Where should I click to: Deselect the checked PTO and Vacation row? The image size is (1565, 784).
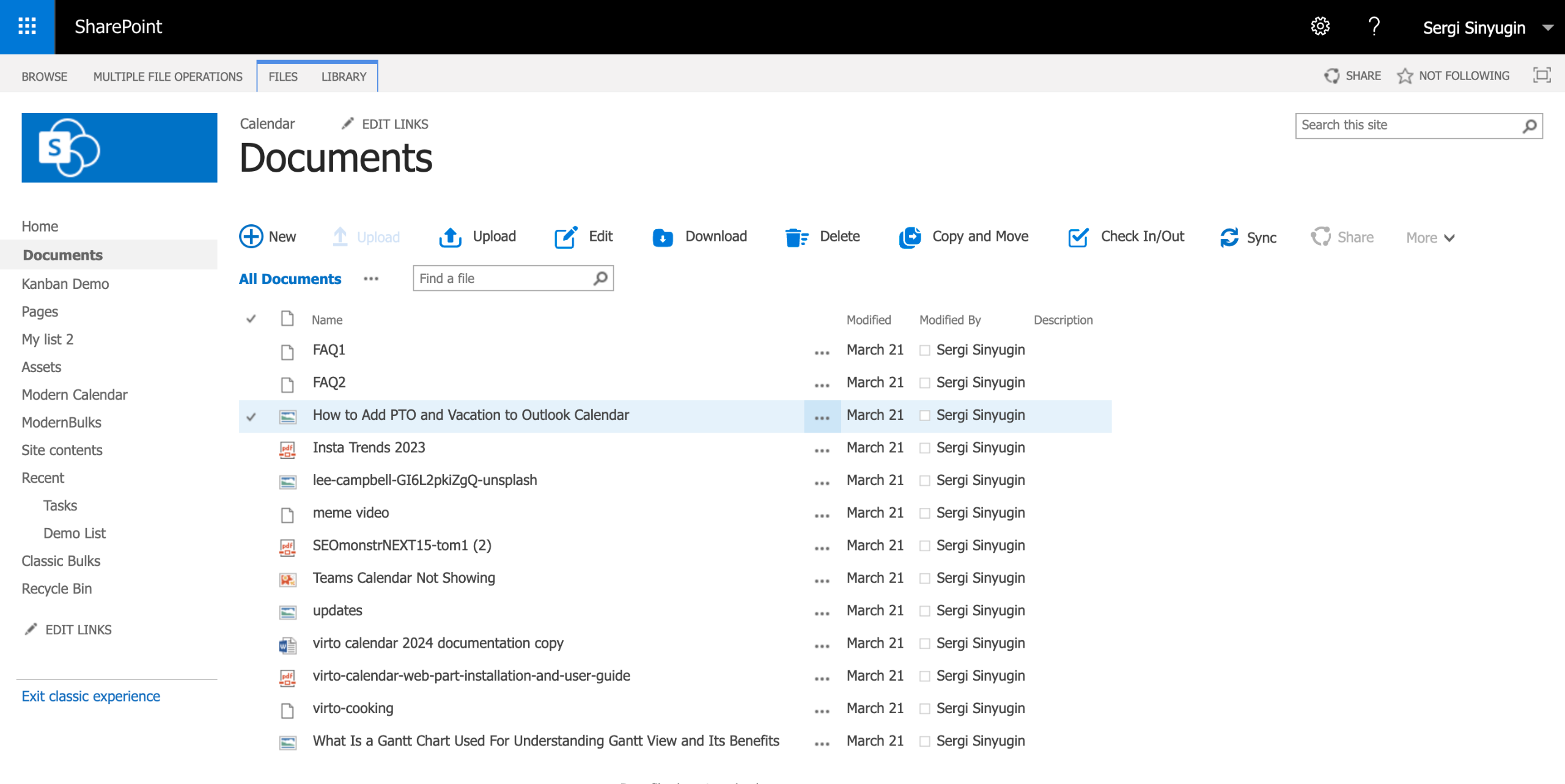[x=251, y=417]
